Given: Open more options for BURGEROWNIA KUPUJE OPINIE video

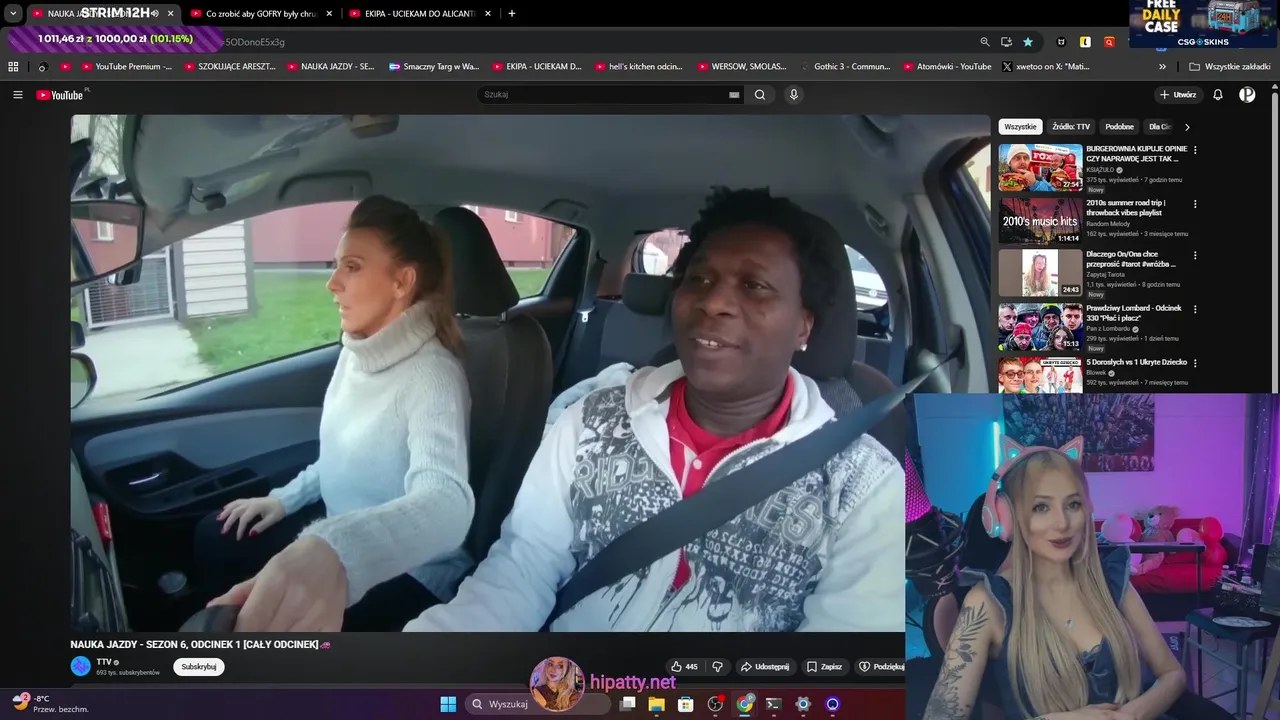Looking at the screenshot, I should 1195,150.
